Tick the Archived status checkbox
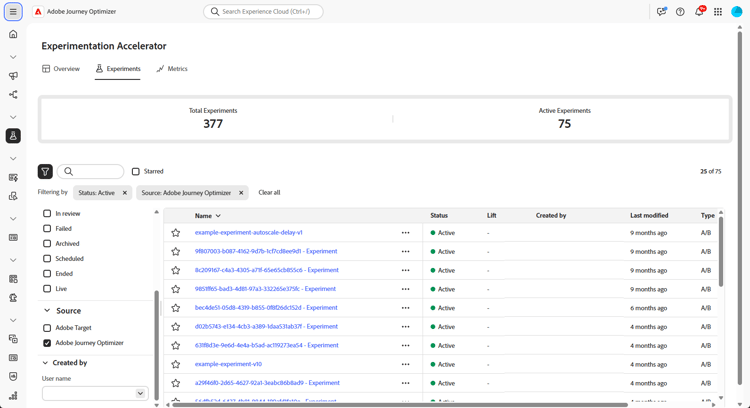This screenshot has height=408, width=750. click(x=47, y=243)
